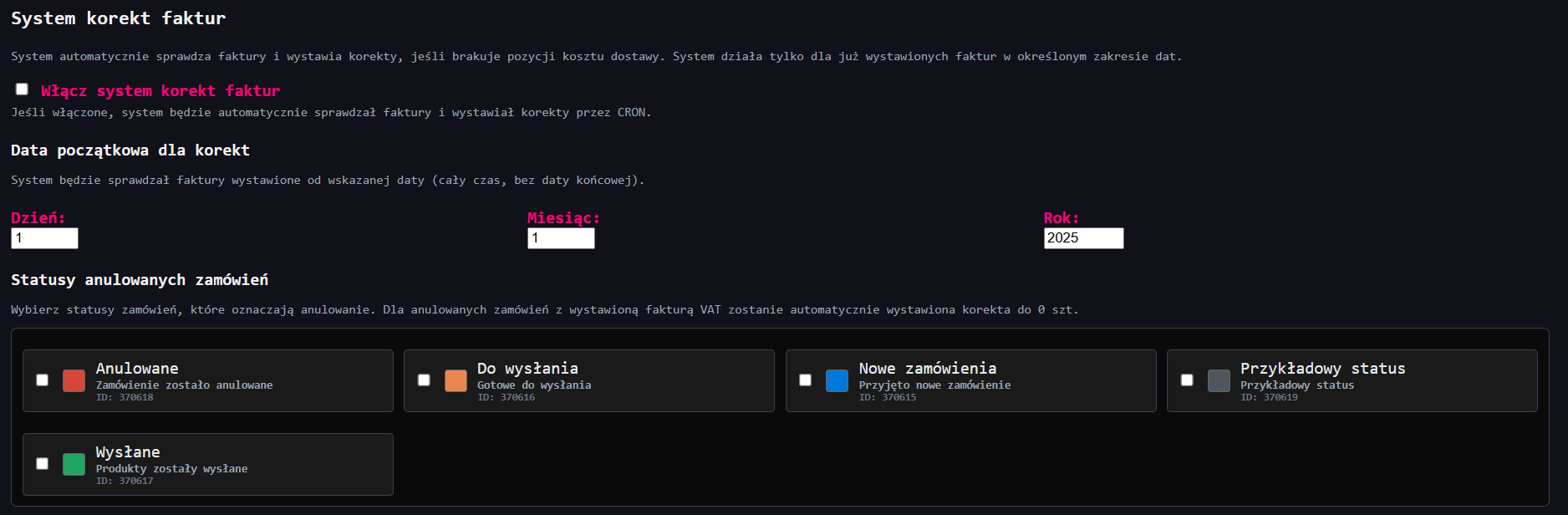1568x515 pixels.
Task: Click the blue Nowe zamówienia color swatch
Action: pyautogui.click(x=837, y=381)
